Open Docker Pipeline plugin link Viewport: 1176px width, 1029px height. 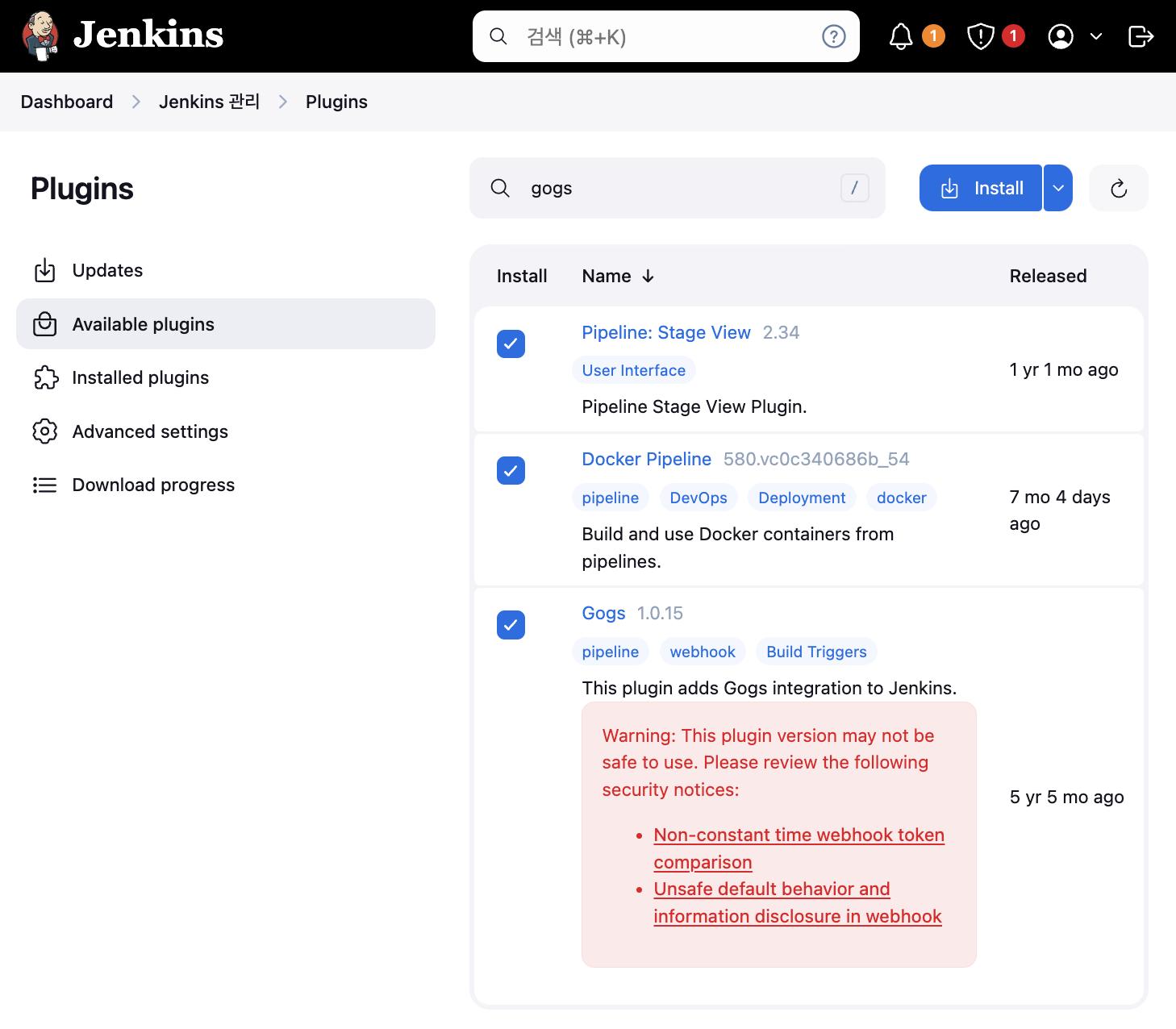647,459
